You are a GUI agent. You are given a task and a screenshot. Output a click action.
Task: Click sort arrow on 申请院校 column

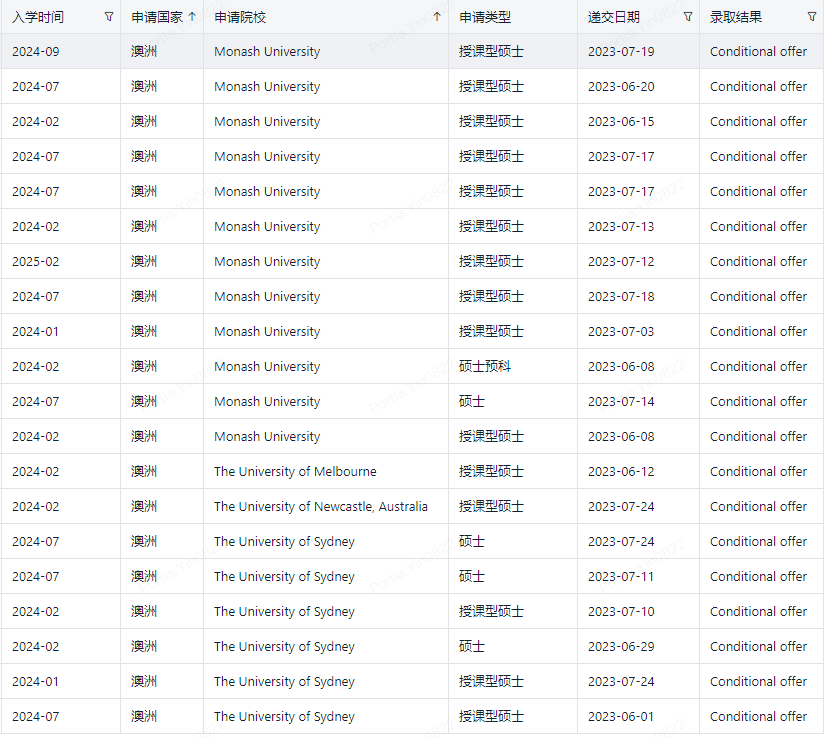pos(437,17)
